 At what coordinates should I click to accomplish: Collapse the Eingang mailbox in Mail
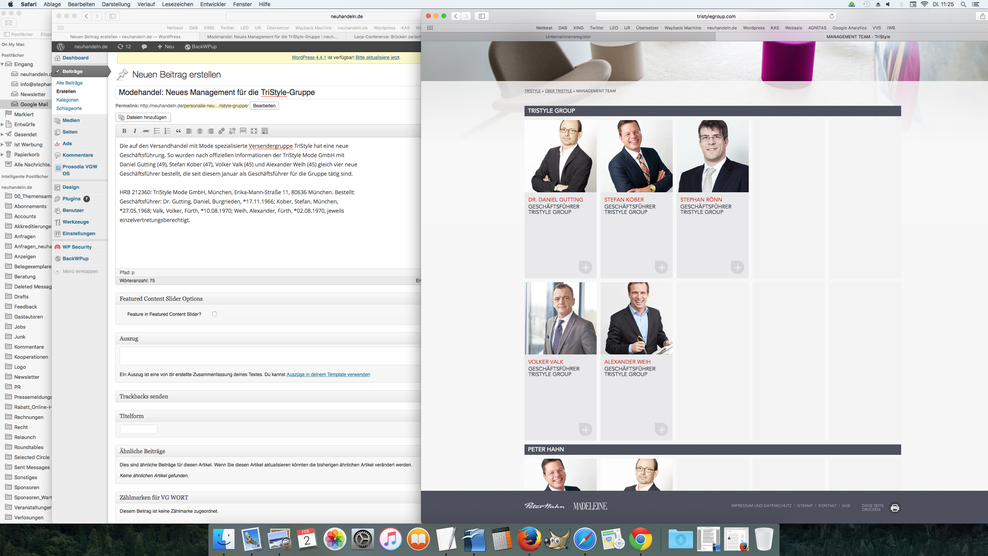tap(3, 64)
